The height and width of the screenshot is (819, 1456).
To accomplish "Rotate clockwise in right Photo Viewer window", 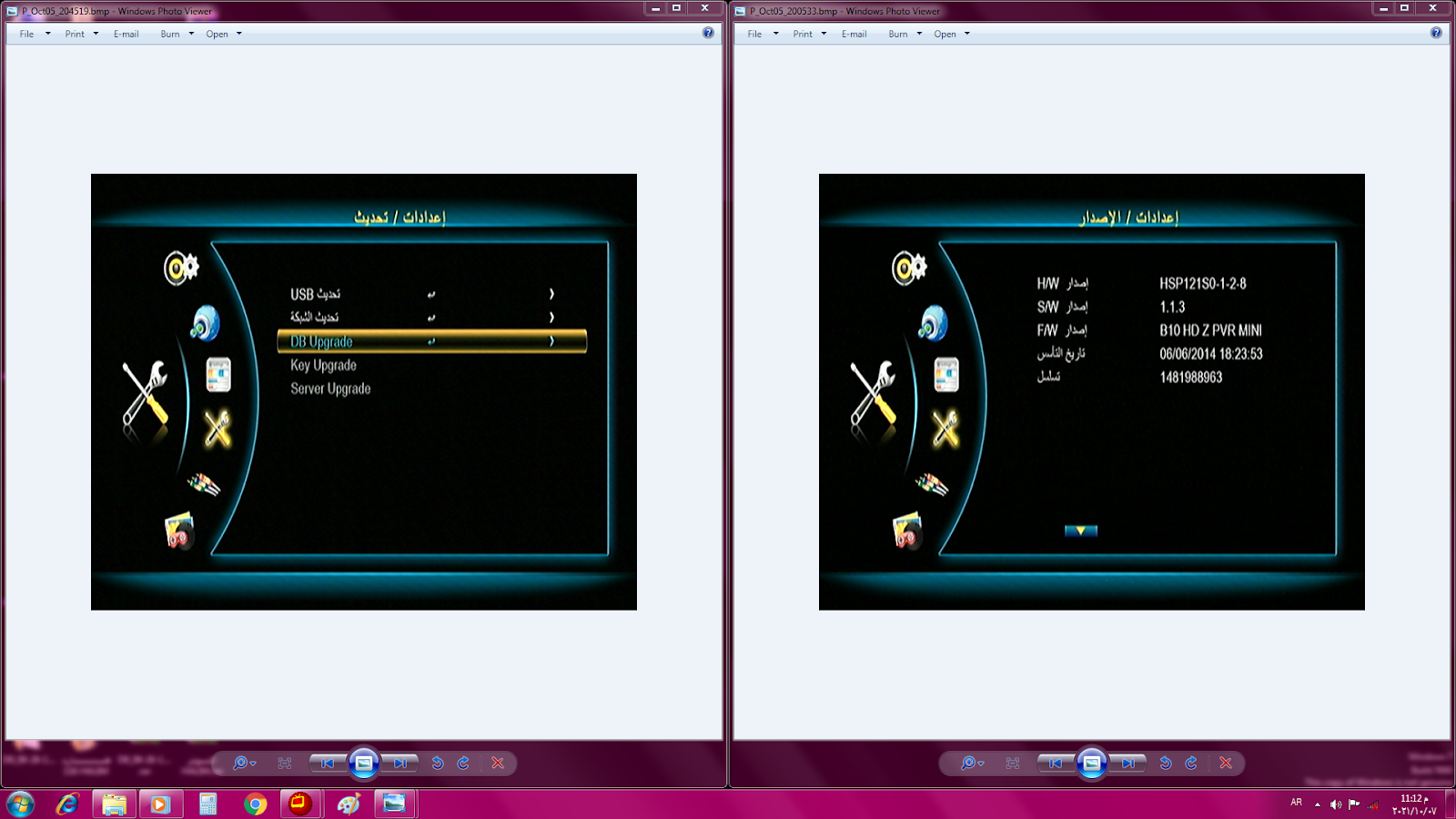I will point(1191,763).
